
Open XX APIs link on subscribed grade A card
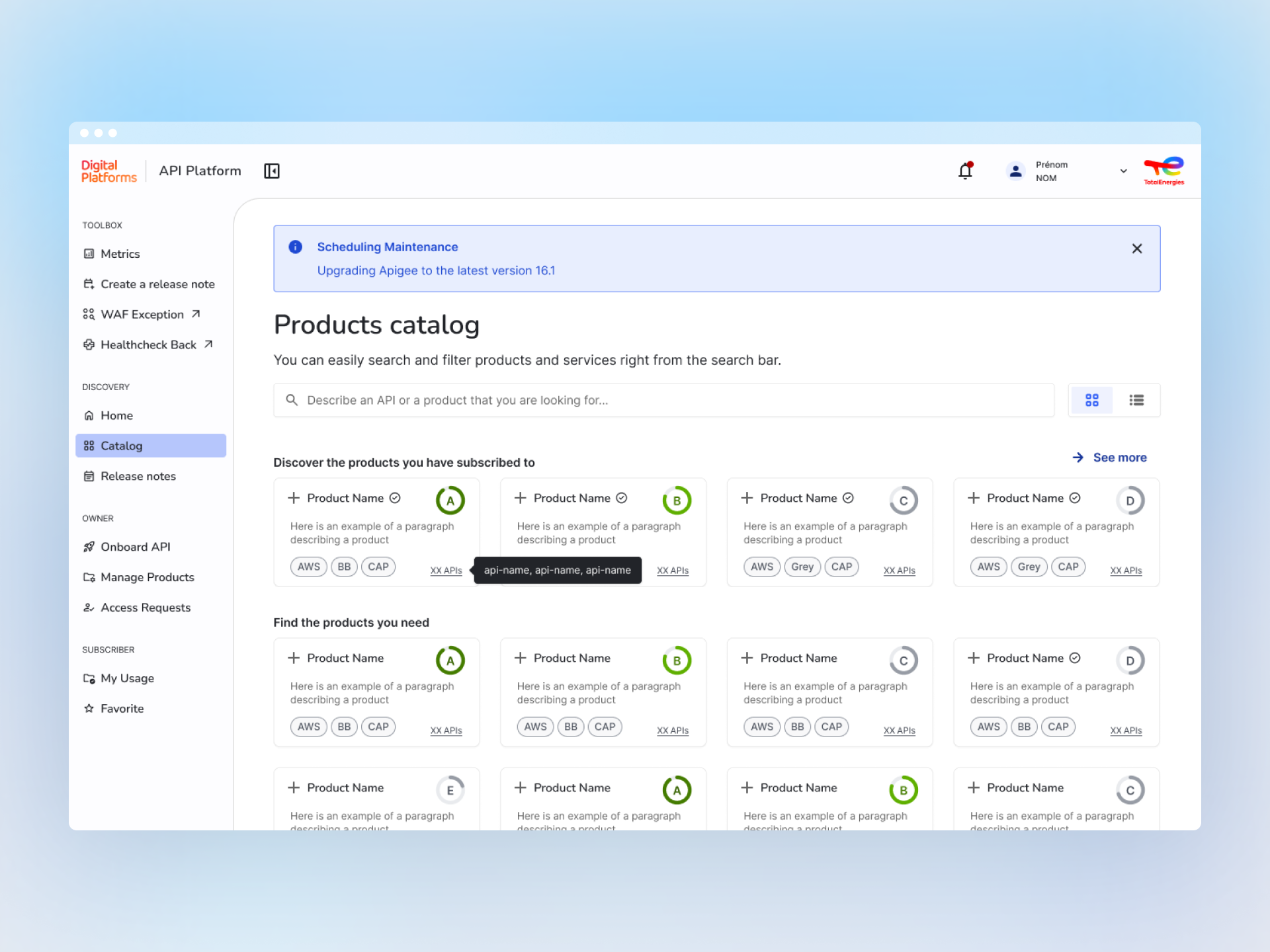point(446,571)
